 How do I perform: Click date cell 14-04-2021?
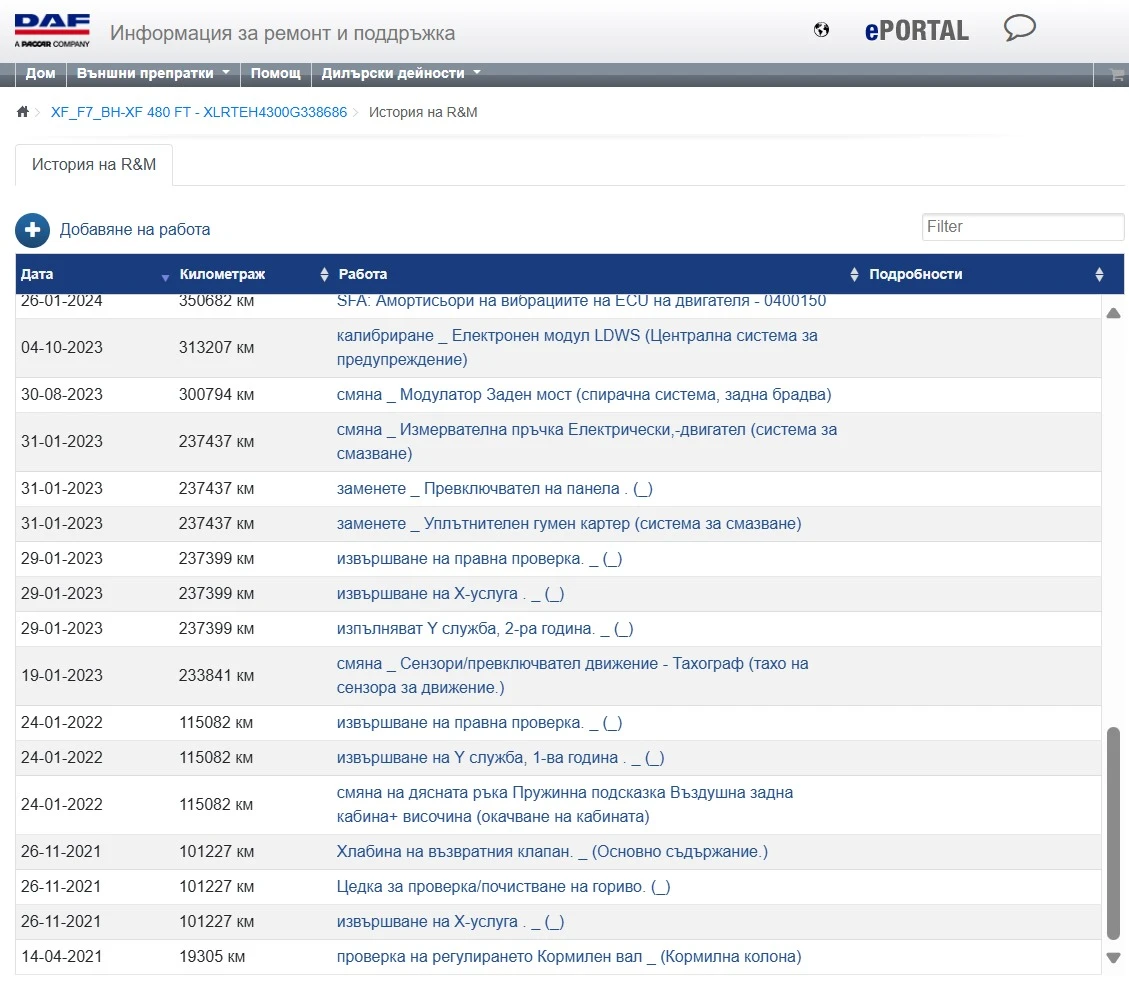point(62,957)
